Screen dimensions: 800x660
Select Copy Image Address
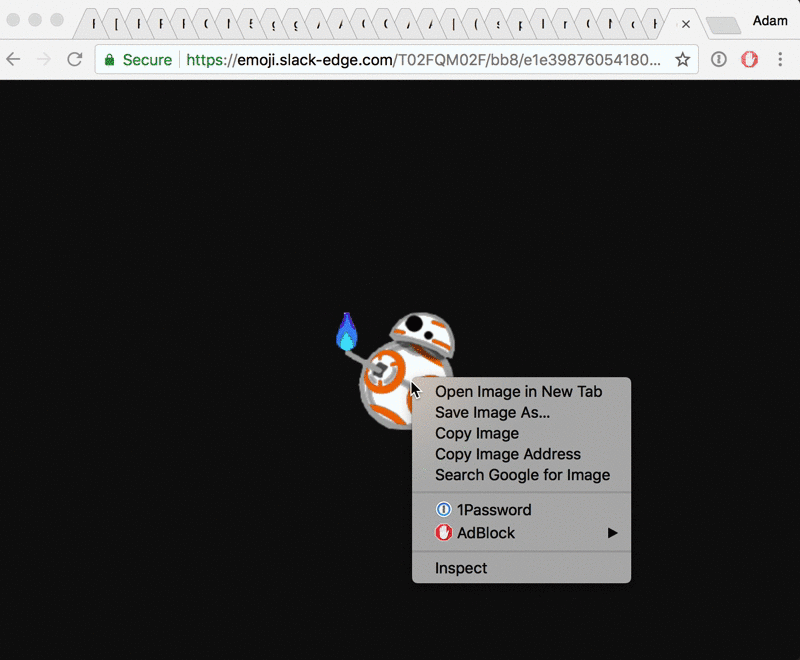[521, 454]
